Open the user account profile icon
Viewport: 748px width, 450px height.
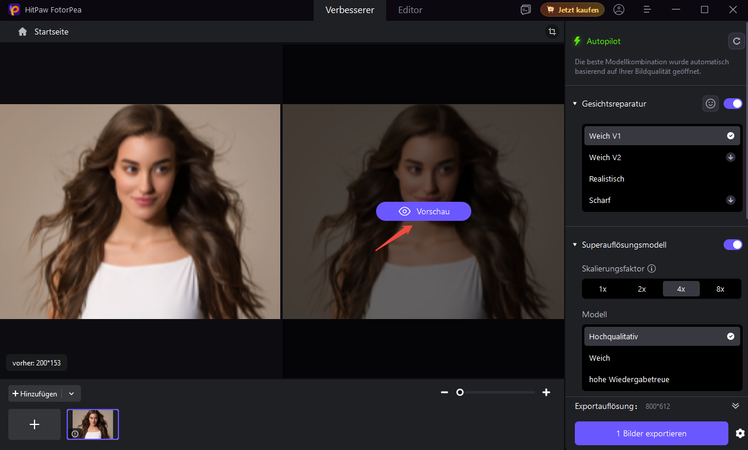pos(619,10)
